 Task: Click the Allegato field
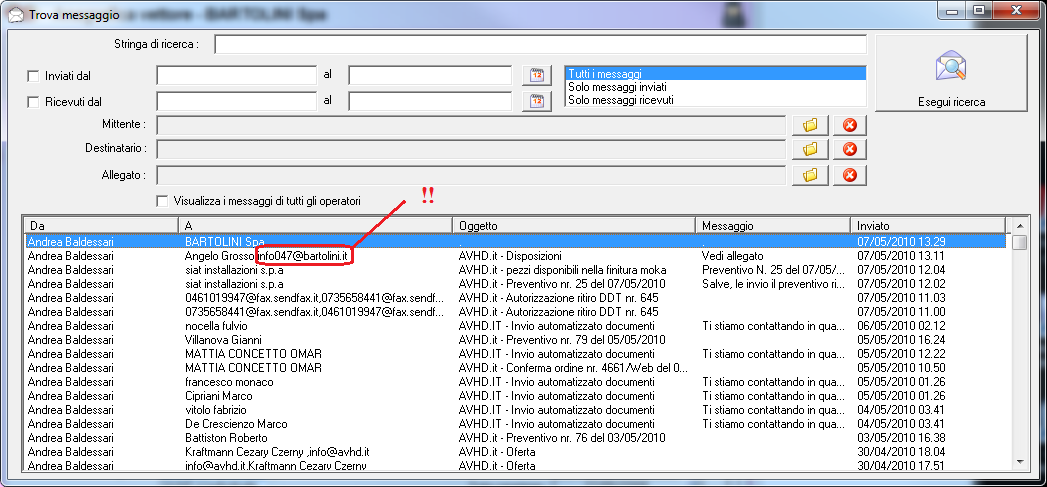tap(471, 175)
